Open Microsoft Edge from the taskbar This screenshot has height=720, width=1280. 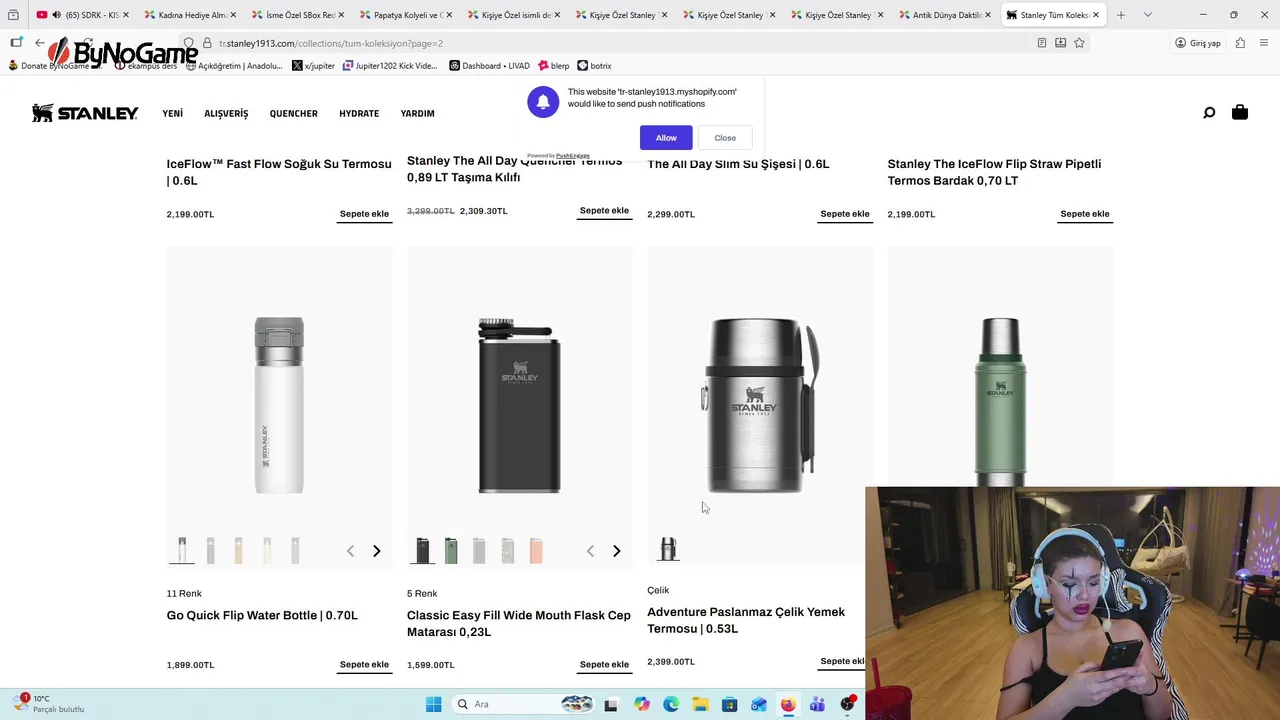[671, 704]
